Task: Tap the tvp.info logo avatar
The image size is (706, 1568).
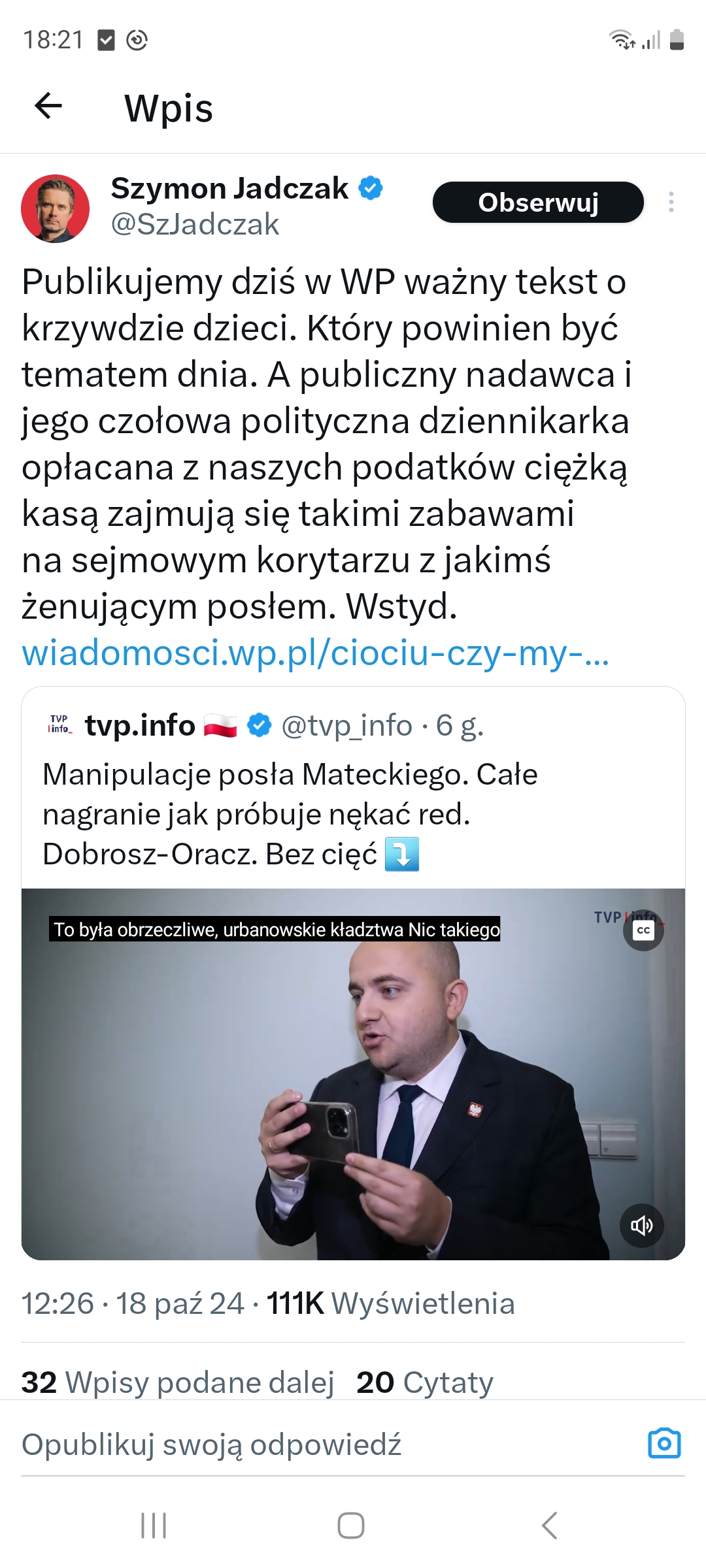Action: click(x=59, y=724)
